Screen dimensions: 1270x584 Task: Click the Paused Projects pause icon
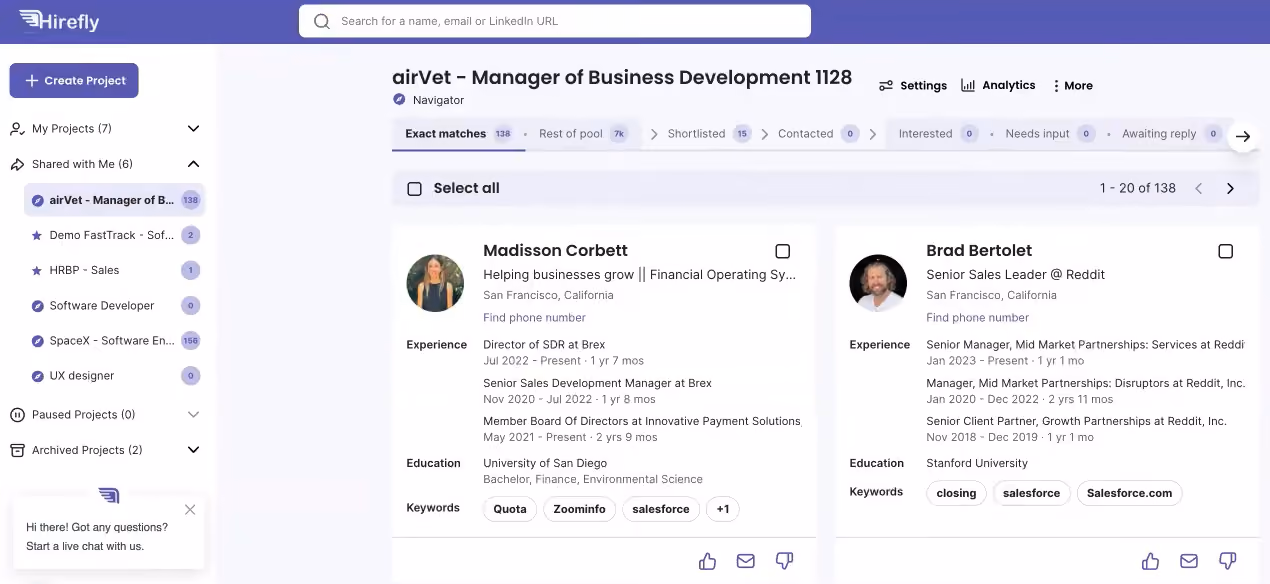tap(17, 415)
